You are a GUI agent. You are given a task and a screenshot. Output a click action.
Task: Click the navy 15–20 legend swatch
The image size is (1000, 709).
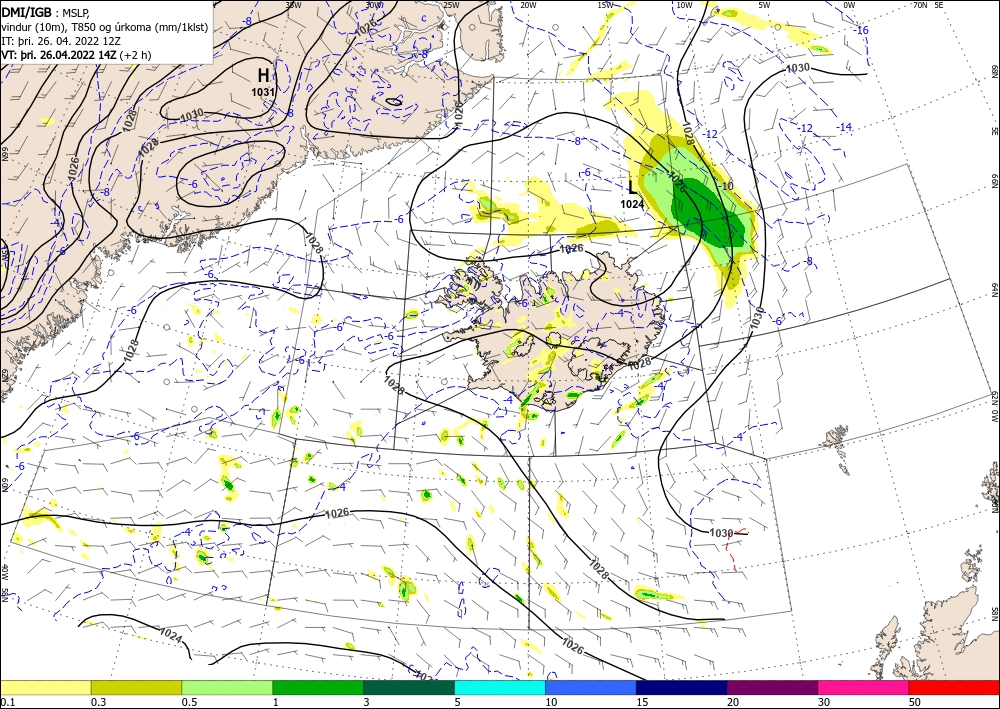click(x=682, y=687)
